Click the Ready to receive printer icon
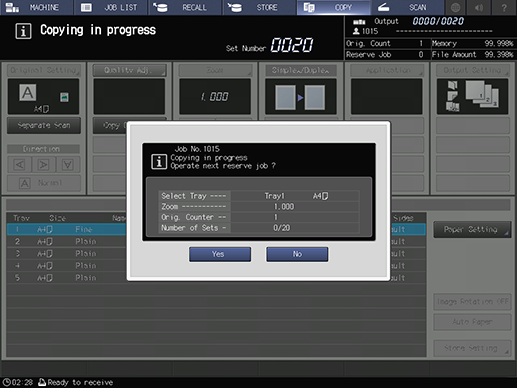Image resolution: width=517 pixels, height=388 pixels. click(42, 382)
